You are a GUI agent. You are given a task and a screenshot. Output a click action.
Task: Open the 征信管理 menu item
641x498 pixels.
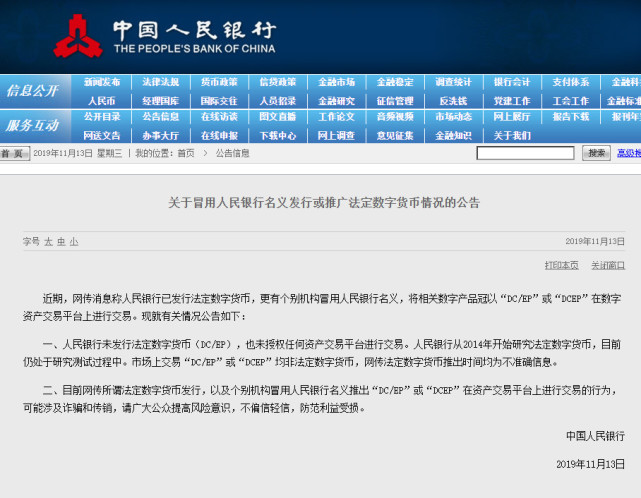[395, 101]
